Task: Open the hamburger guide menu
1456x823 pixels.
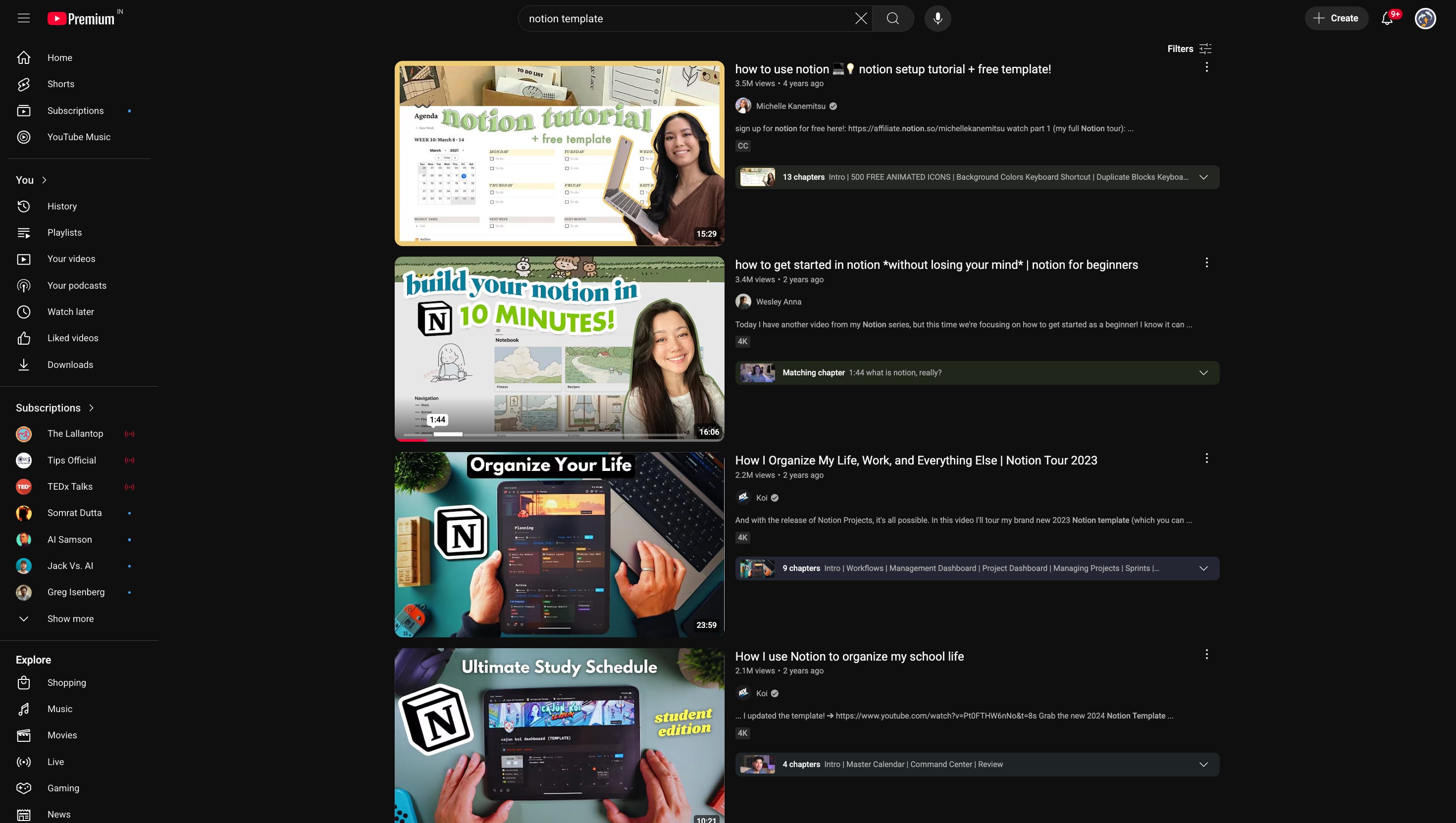Action: coord(23,18)
